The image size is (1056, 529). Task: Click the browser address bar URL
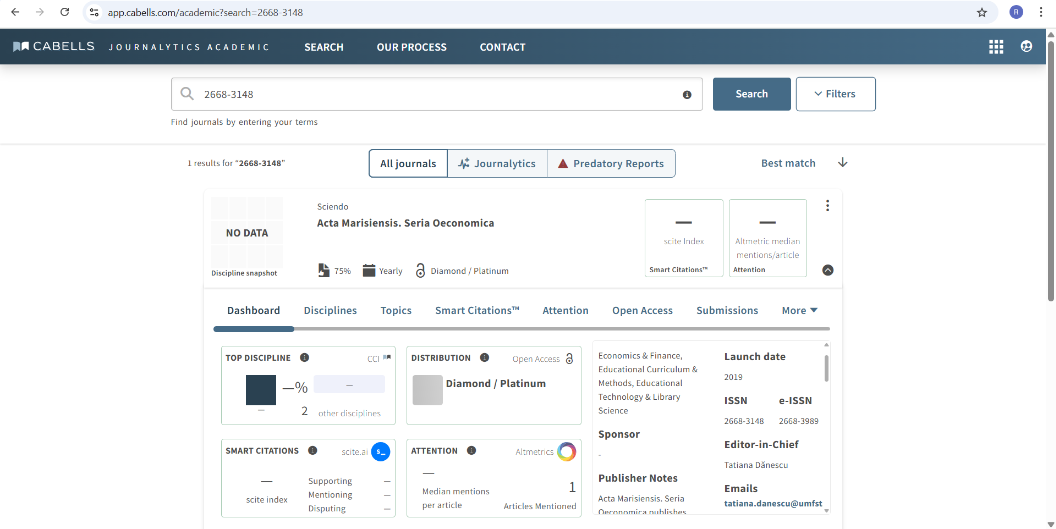pyautogui.click(x=205, y=12)
